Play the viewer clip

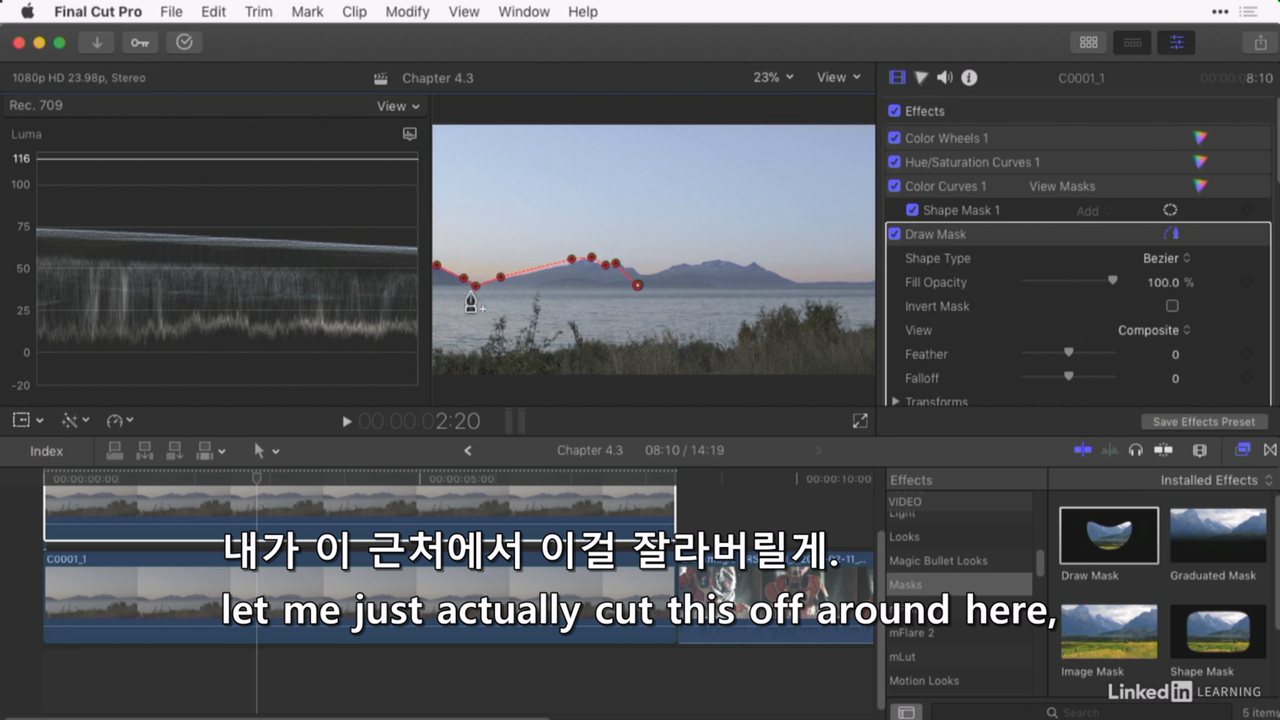pyautogui.click(x=347, y=422)
